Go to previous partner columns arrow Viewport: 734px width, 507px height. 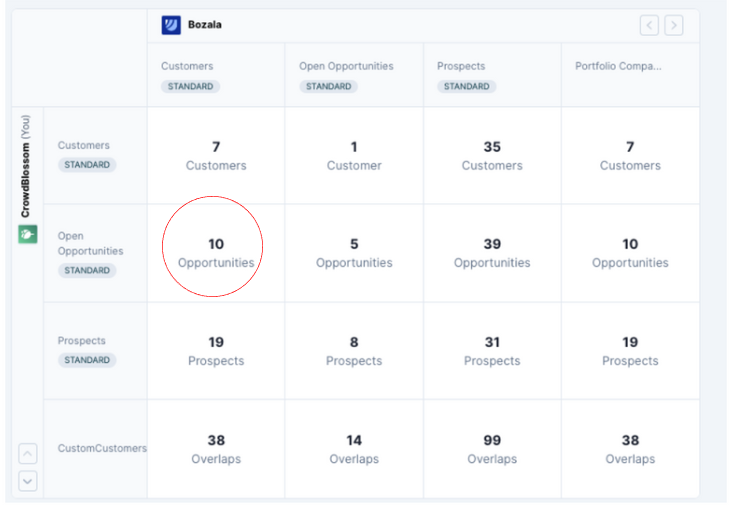(649, 25)
